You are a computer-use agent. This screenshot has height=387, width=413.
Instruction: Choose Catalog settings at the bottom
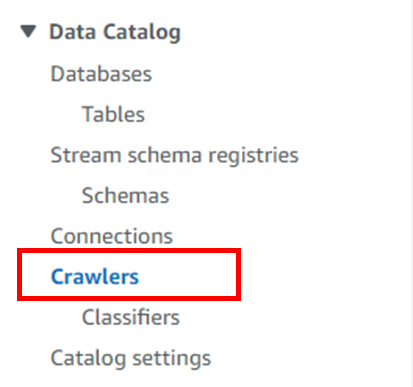click(131, 359)
